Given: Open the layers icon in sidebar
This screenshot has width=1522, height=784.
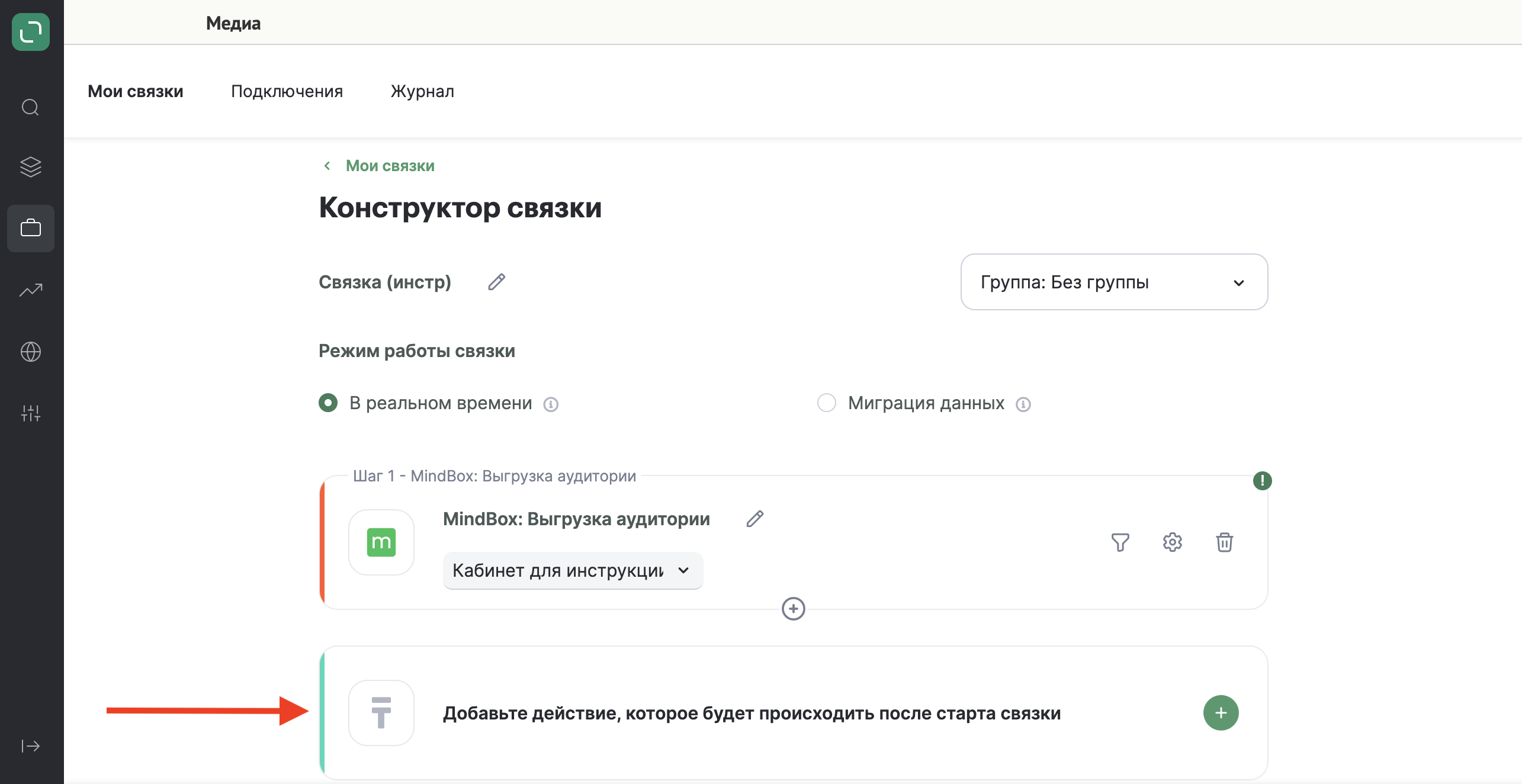Looking at the screenshot, I should 31,167.
